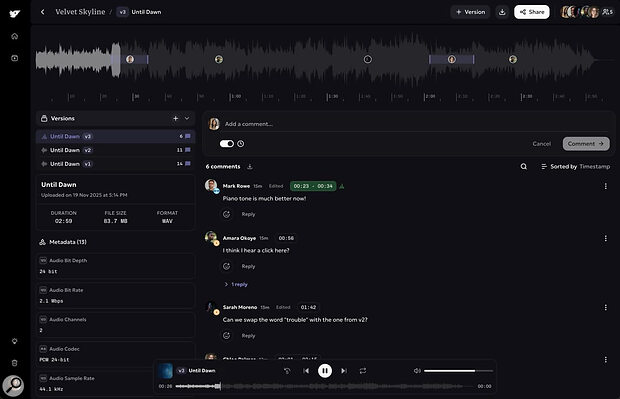Jump to the 00:23 - 00:34 timestamp range
Image resolution: width=620 pixels, height=399 pixels.
[x=313, y=186]
